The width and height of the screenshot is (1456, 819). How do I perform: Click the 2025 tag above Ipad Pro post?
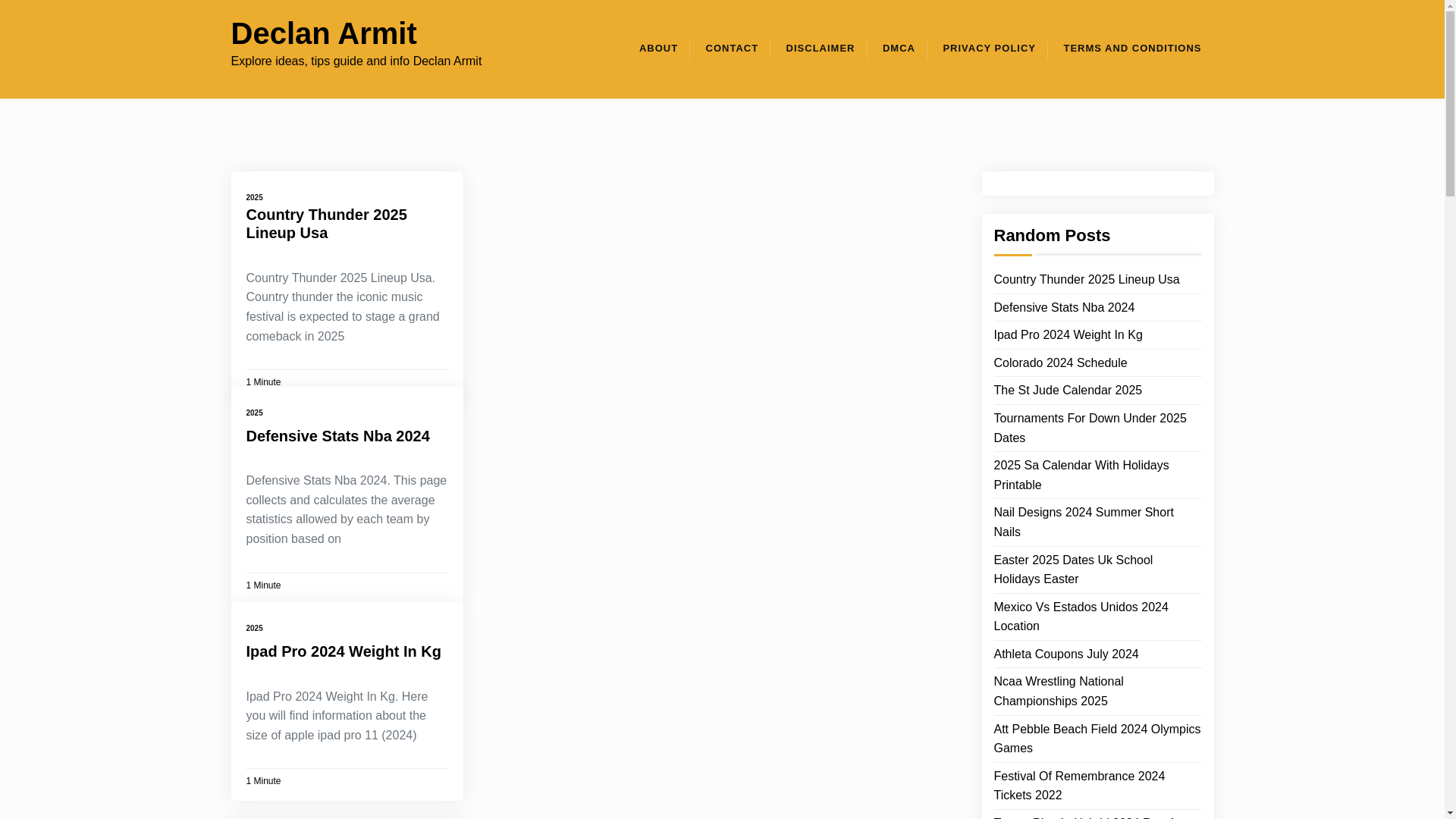coord(254,628)
